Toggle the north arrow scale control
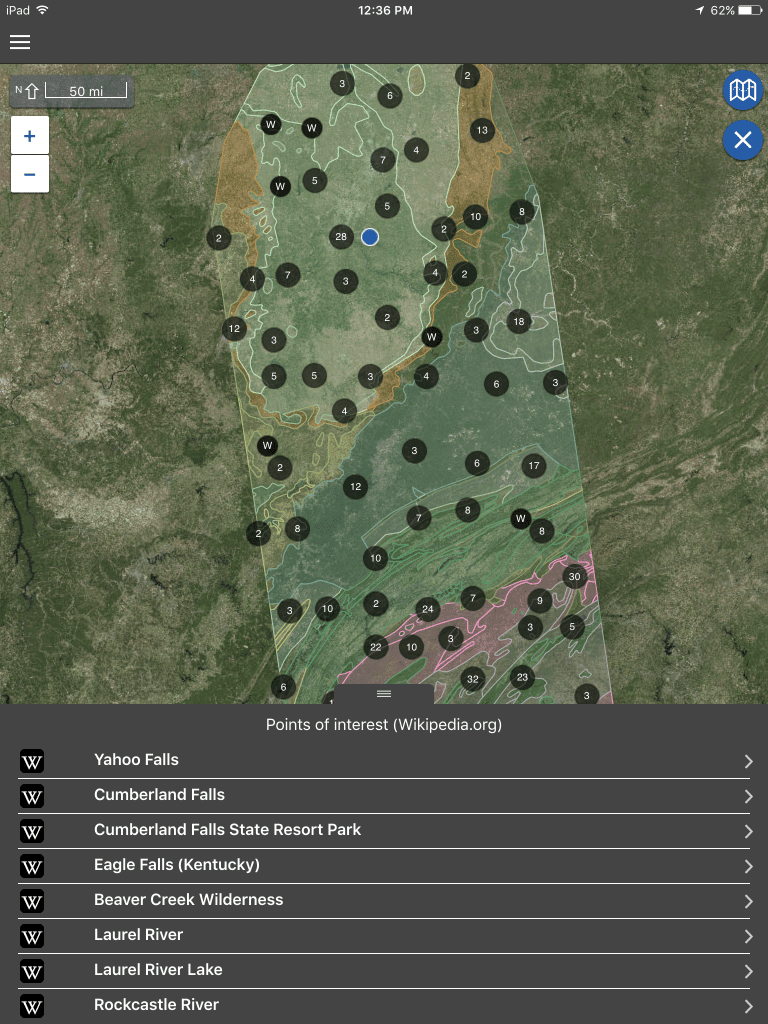This screenshot has height=1024, width=768. [x=72, y=92]
